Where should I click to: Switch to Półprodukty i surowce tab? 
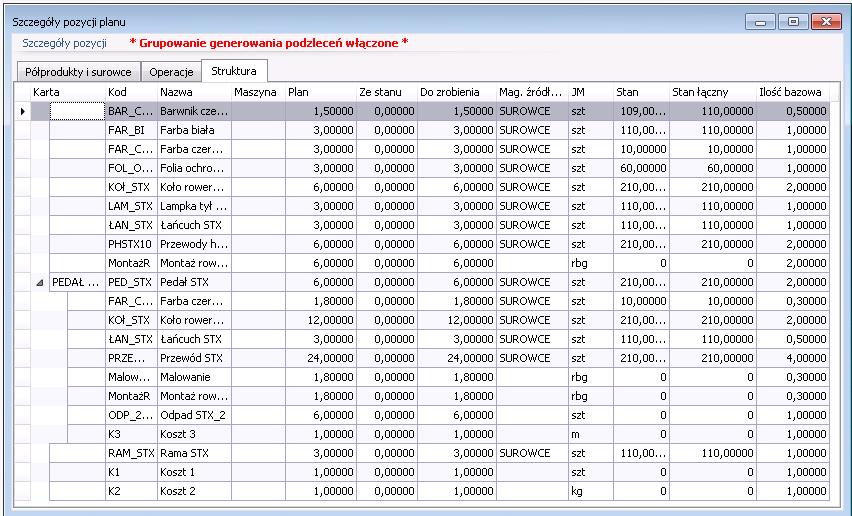point(78,72)
